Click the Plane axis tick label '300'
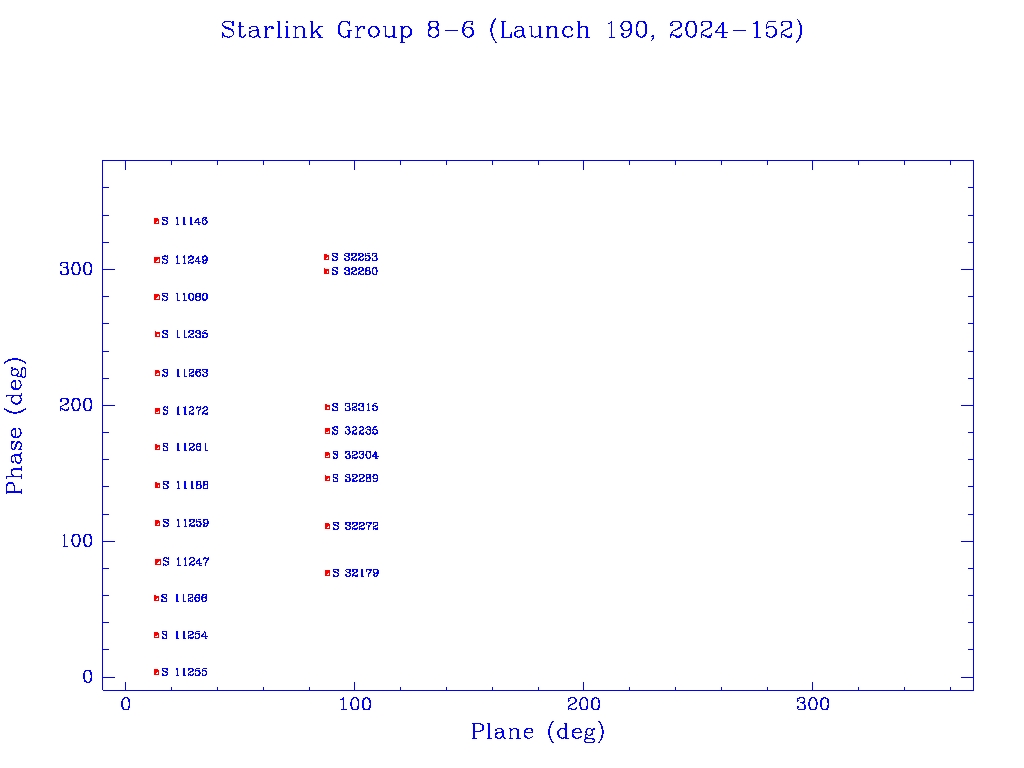This screenshot has height=768, width=1024. pyautogui.click(x=812, y=704)
